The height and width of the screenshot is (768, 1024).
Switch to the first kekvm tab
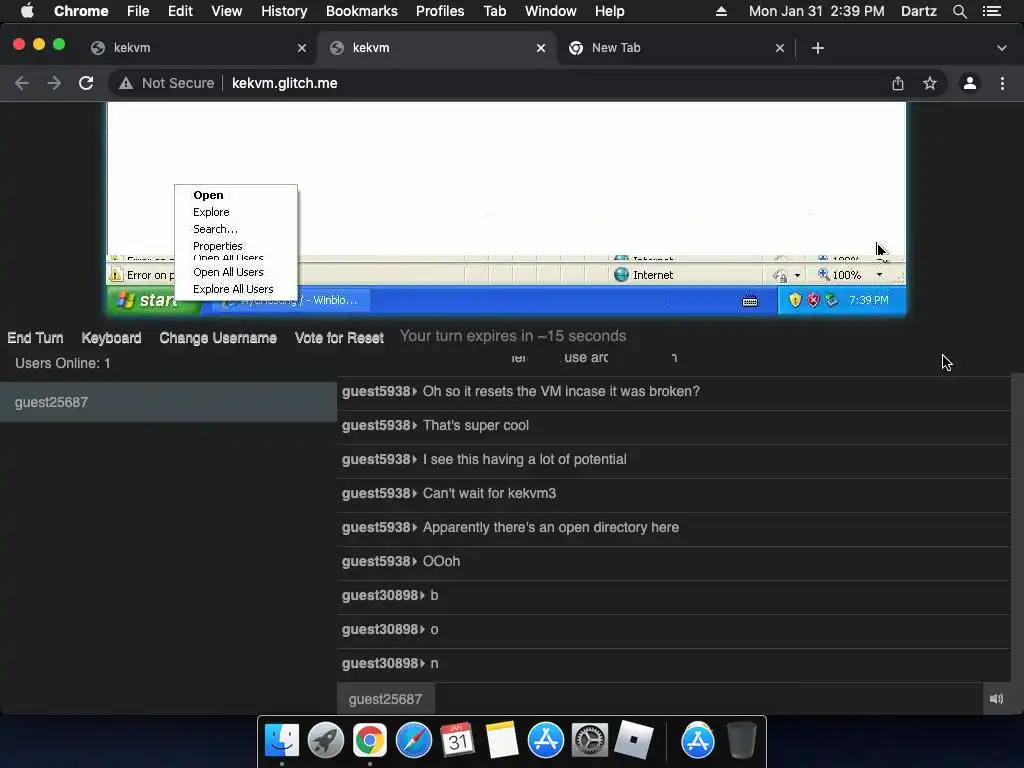coord(197,48)
